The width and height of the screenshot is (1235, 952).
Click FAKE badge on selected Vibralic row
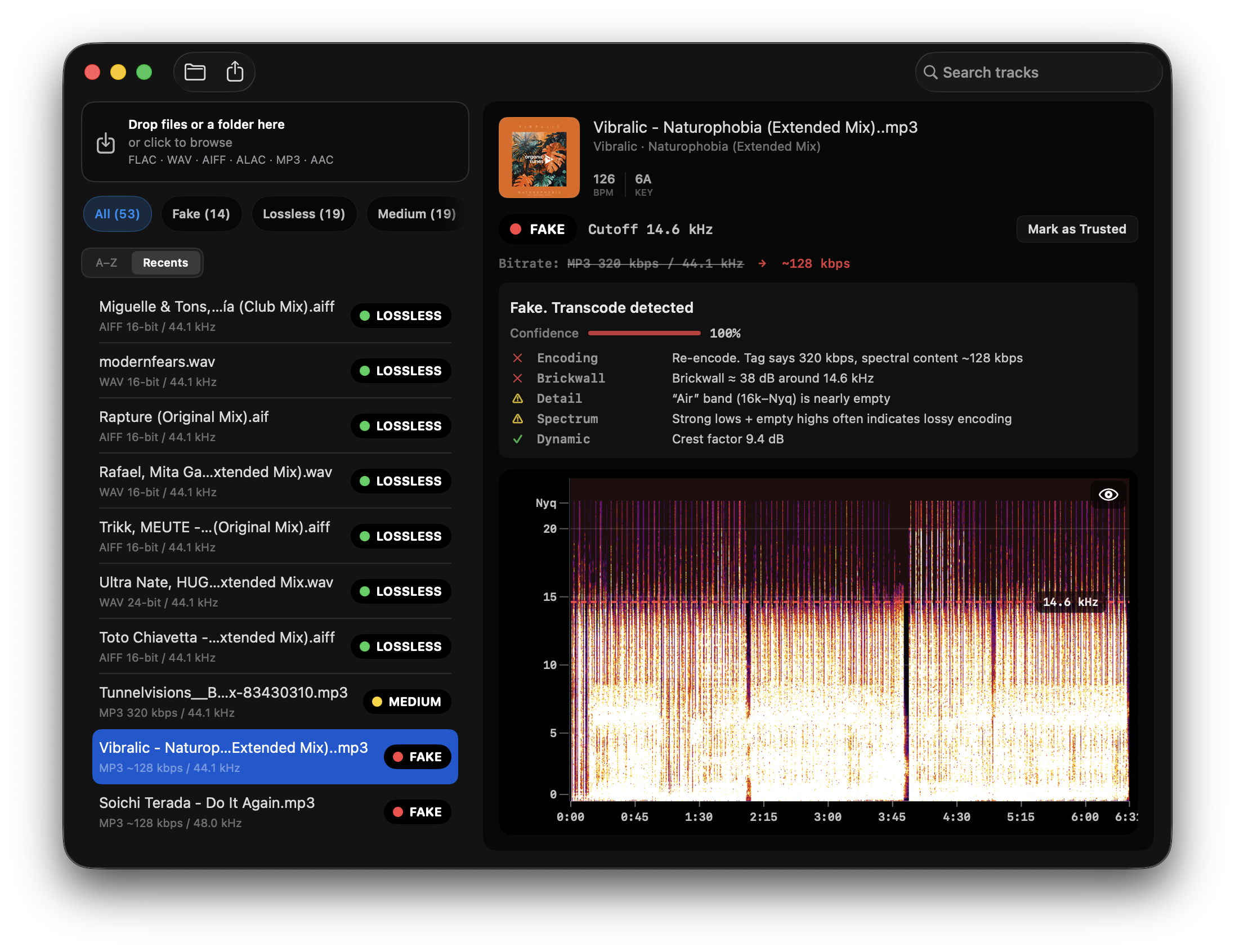tap(417, 757)
